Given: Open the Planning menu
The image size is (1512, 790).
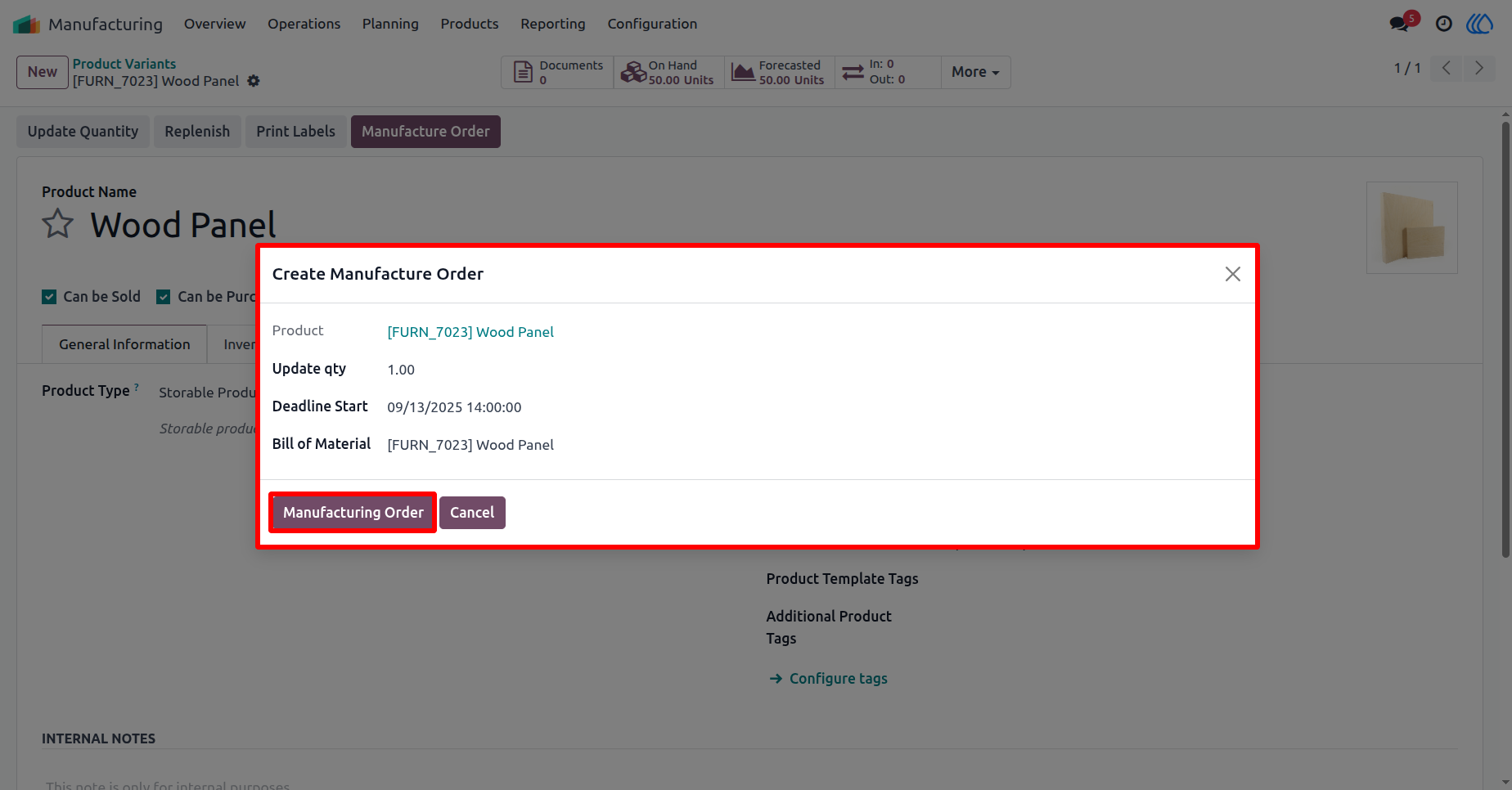Looking at the screenshot, I should pyautogui.click(x=390, y=24).
